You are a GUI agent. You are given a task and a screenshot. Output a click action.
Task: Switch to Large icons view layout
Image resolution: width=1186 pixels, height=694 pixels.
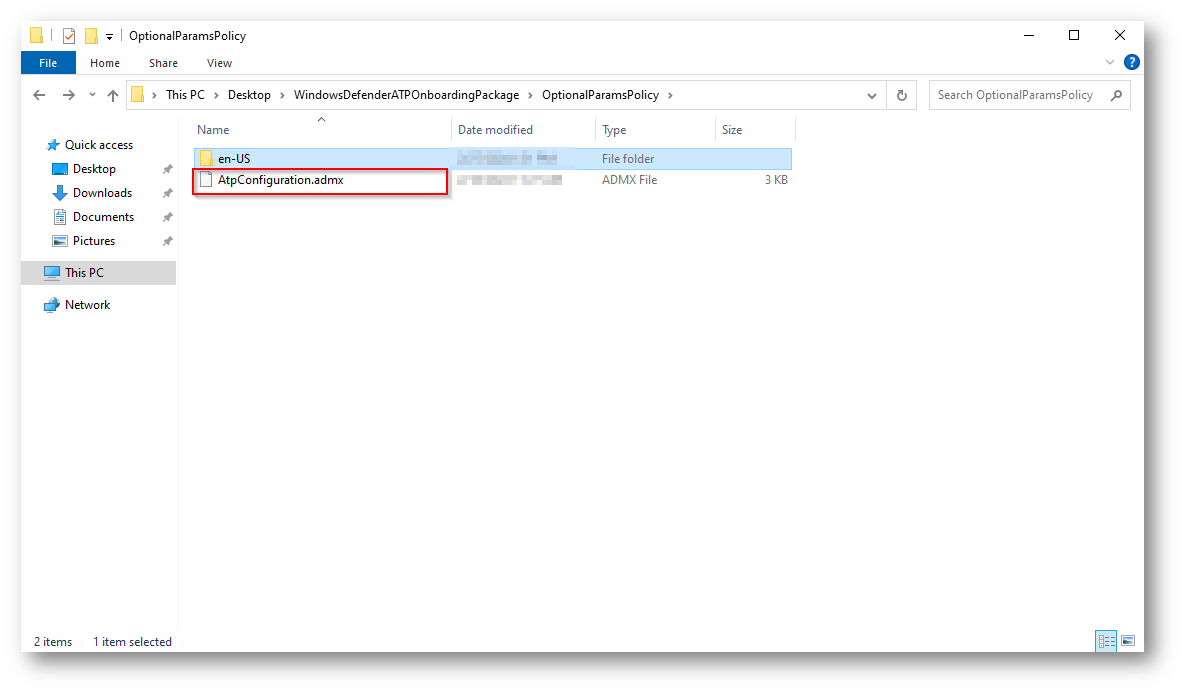pos(1128,641)
